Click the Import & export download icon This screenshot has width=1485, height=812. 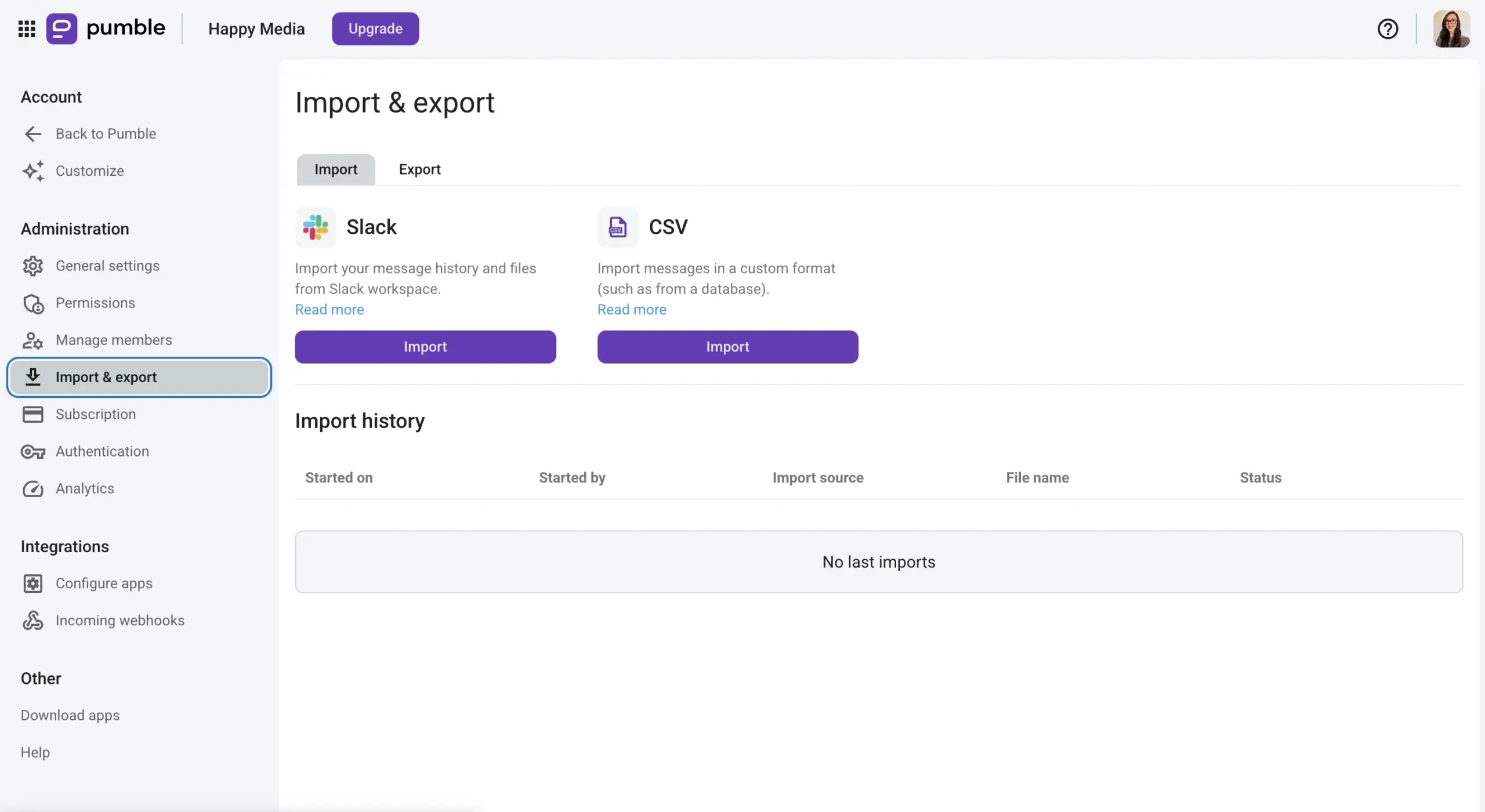(x=33, y=377)
